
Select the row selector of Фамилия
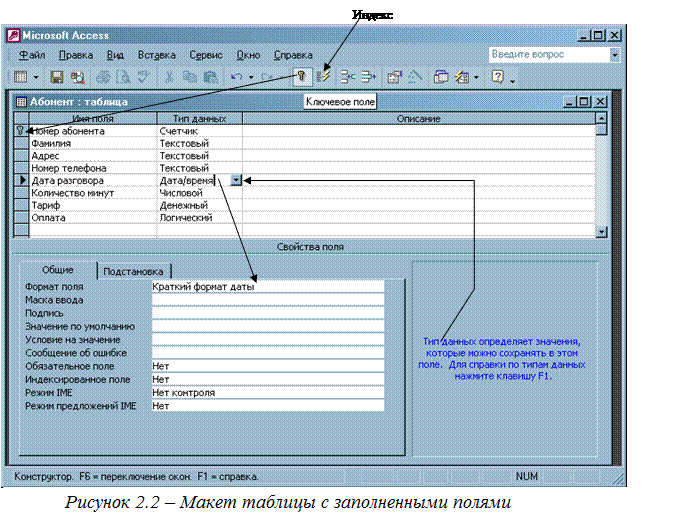[x=21, y=143]
